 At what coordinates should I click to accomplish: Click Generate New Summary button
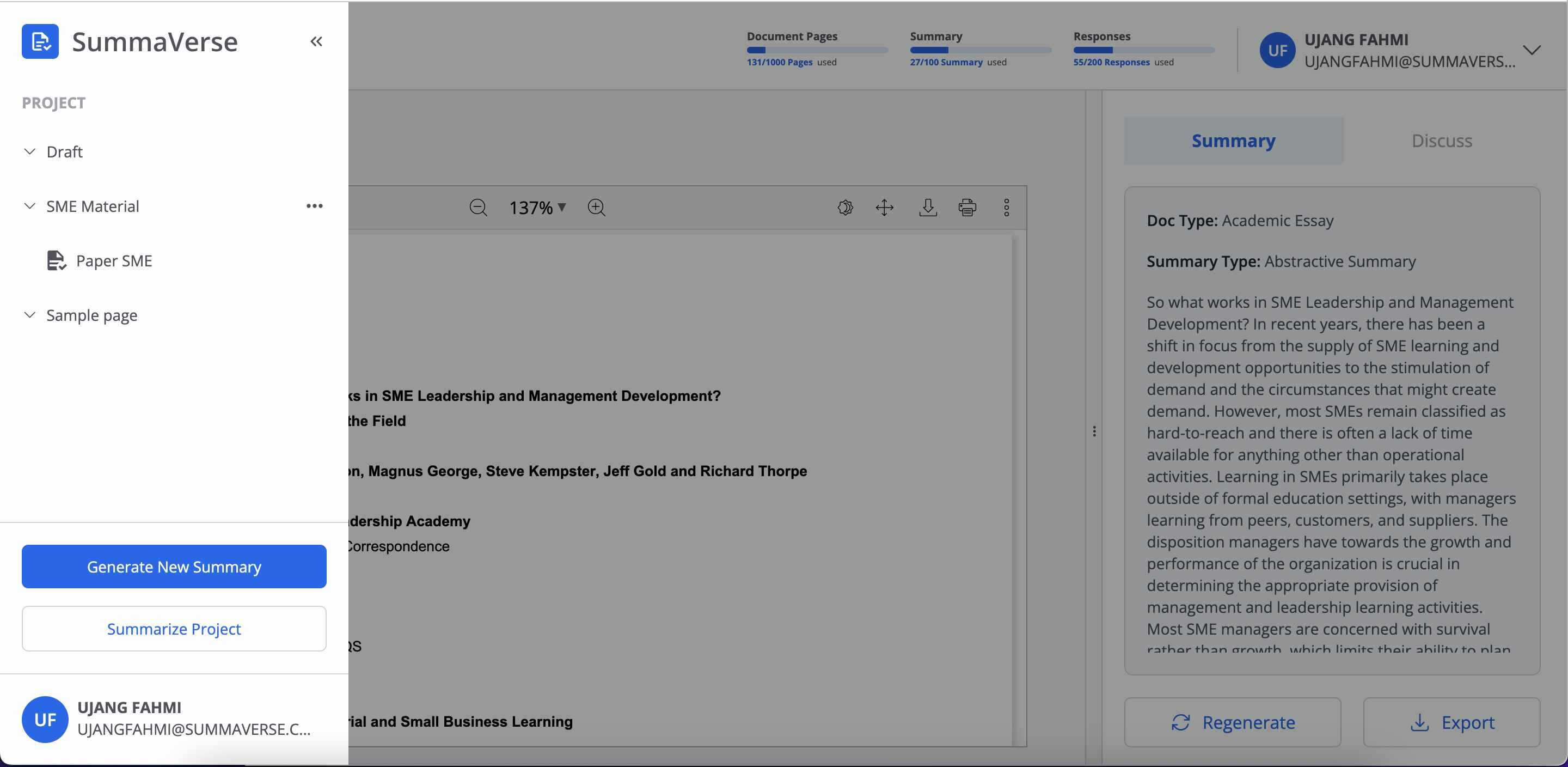coord(174,567)
